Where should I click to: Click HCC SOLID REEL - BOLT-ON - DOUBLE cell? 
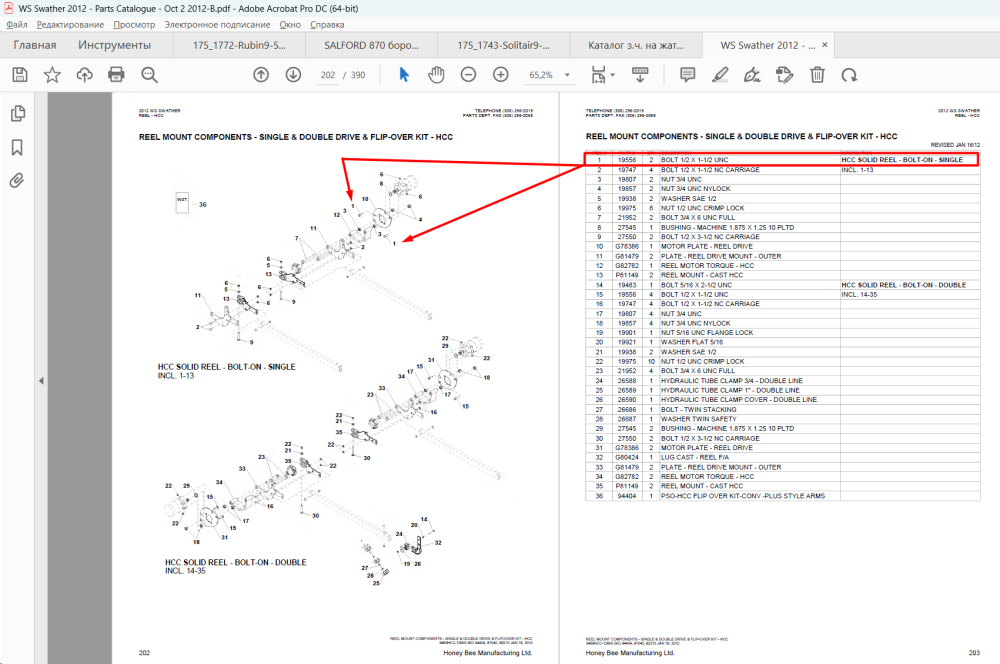903,284
